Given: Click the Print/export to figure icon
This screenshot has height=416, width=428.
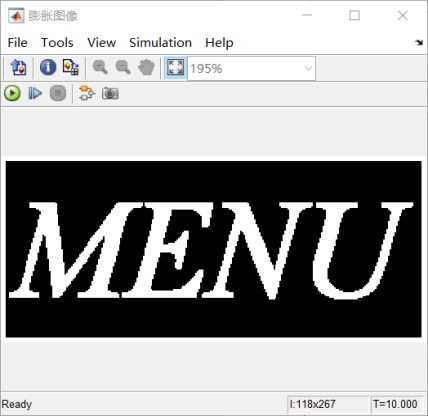Looking at the screenshot, I should pos(19,68).
